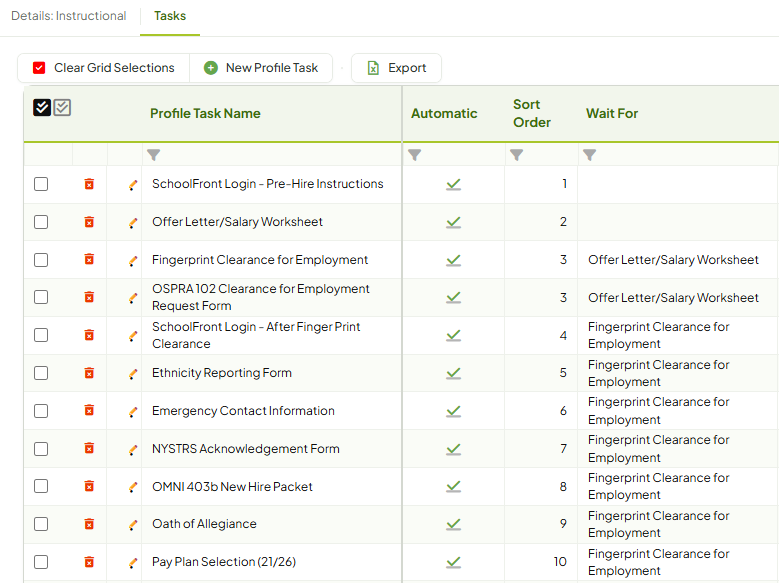Delete the NYSTRS Acknowledgement Form task
Screen dimensions: 779x583
coord(89,448)
